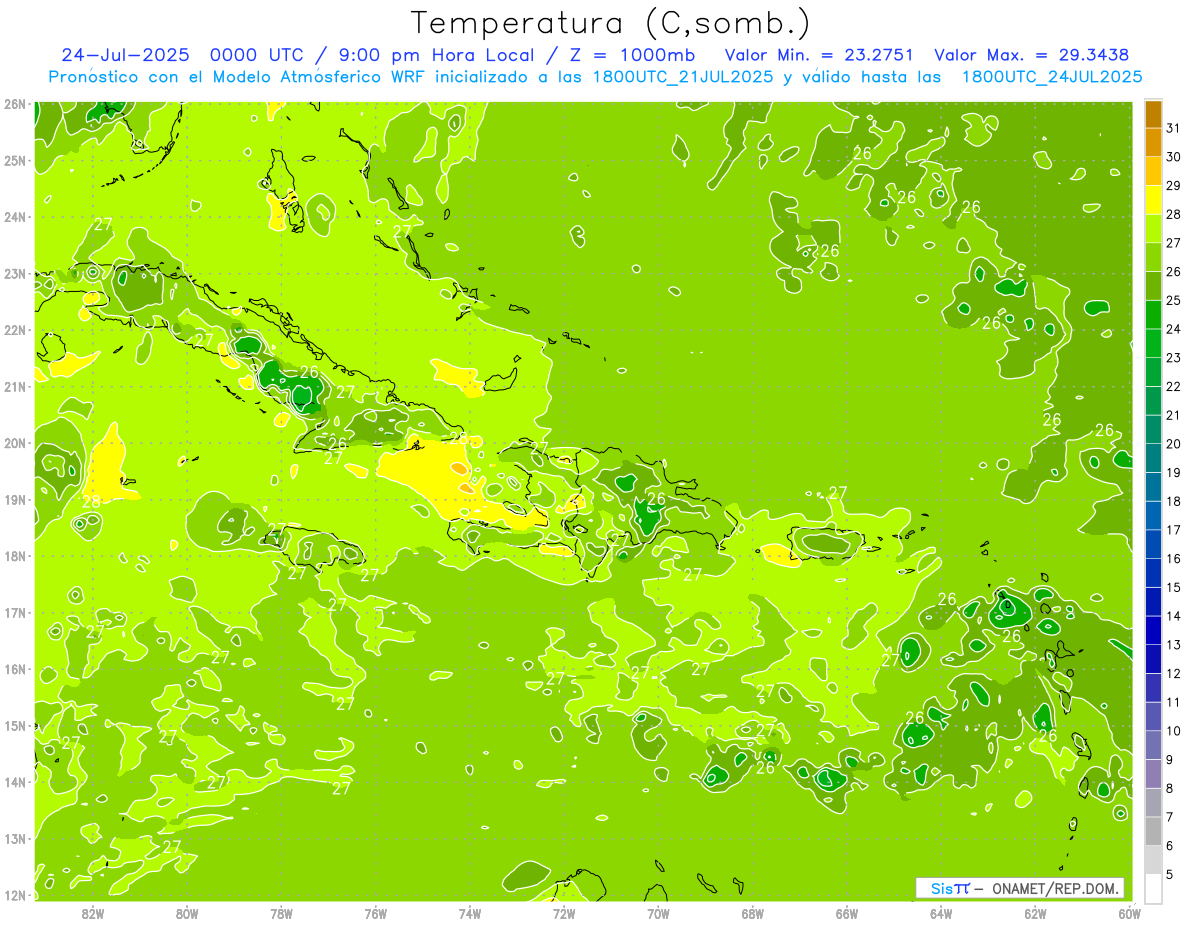Viewport: 1200px width, 927px height.
Task: Click the '22N' latitude axis label
Action: 15,330
